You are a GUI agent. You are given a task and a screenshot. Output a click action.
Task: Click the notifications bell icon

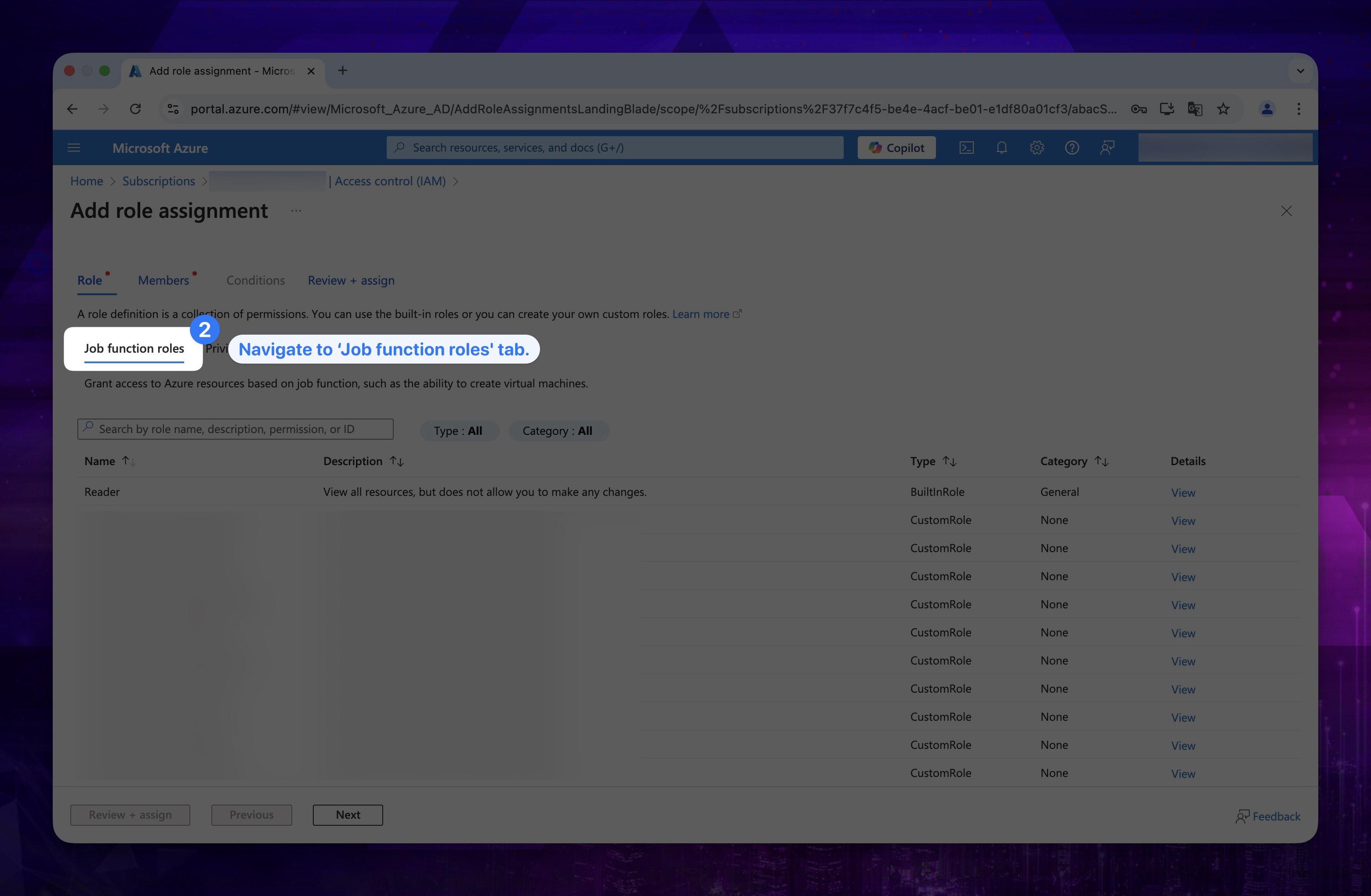click(1001, 148)
